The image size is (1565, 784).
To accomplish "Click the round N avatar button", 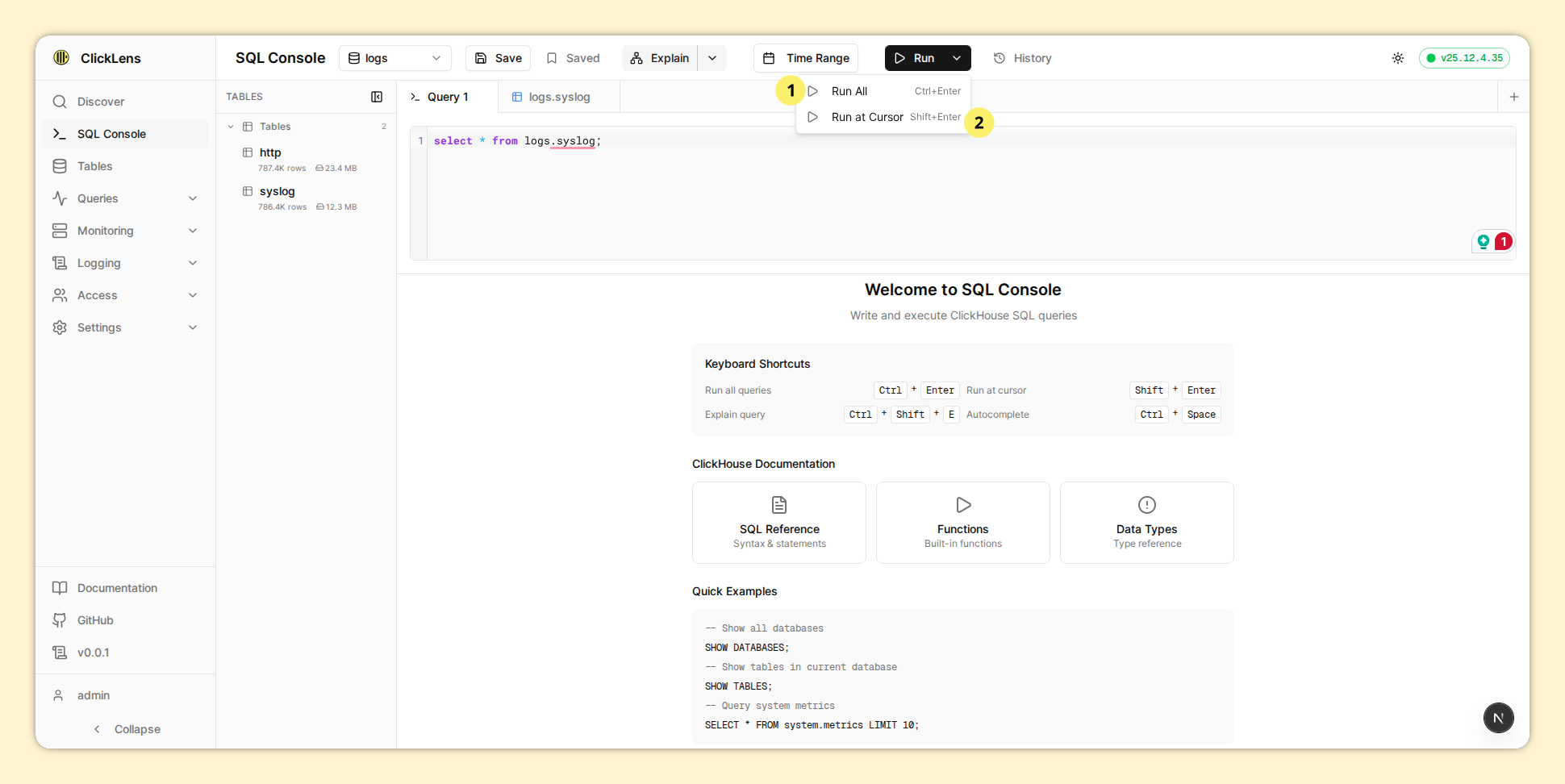I will 1498,718.
